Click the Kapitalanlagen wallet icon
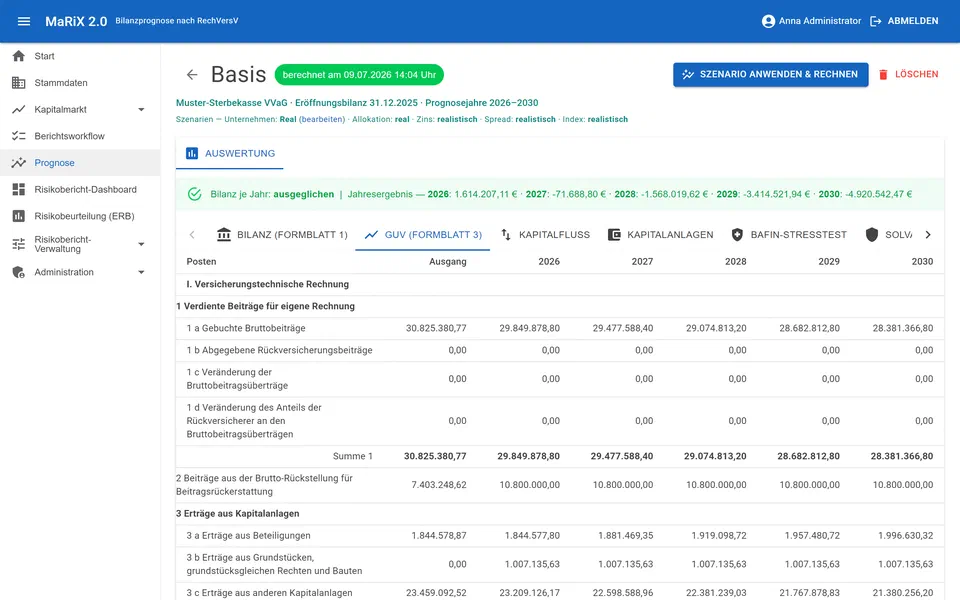This screenshot has height=600, width=960. (x=614, y=234)
